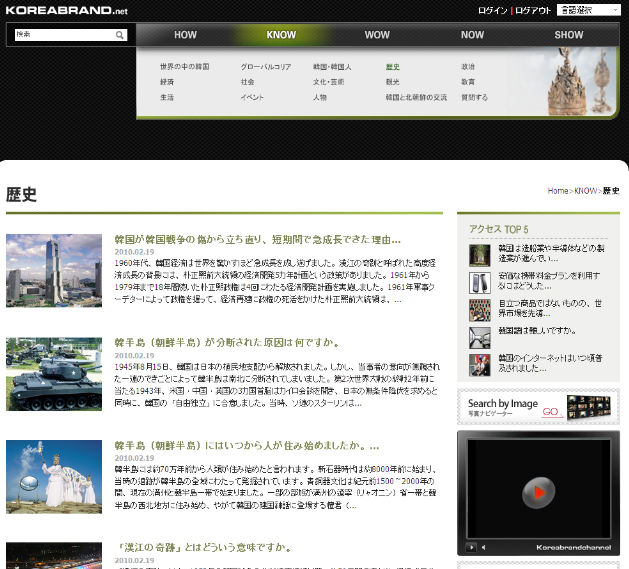Click the search magnifier icon
The image size is (629, 569).
click(119, 35)
